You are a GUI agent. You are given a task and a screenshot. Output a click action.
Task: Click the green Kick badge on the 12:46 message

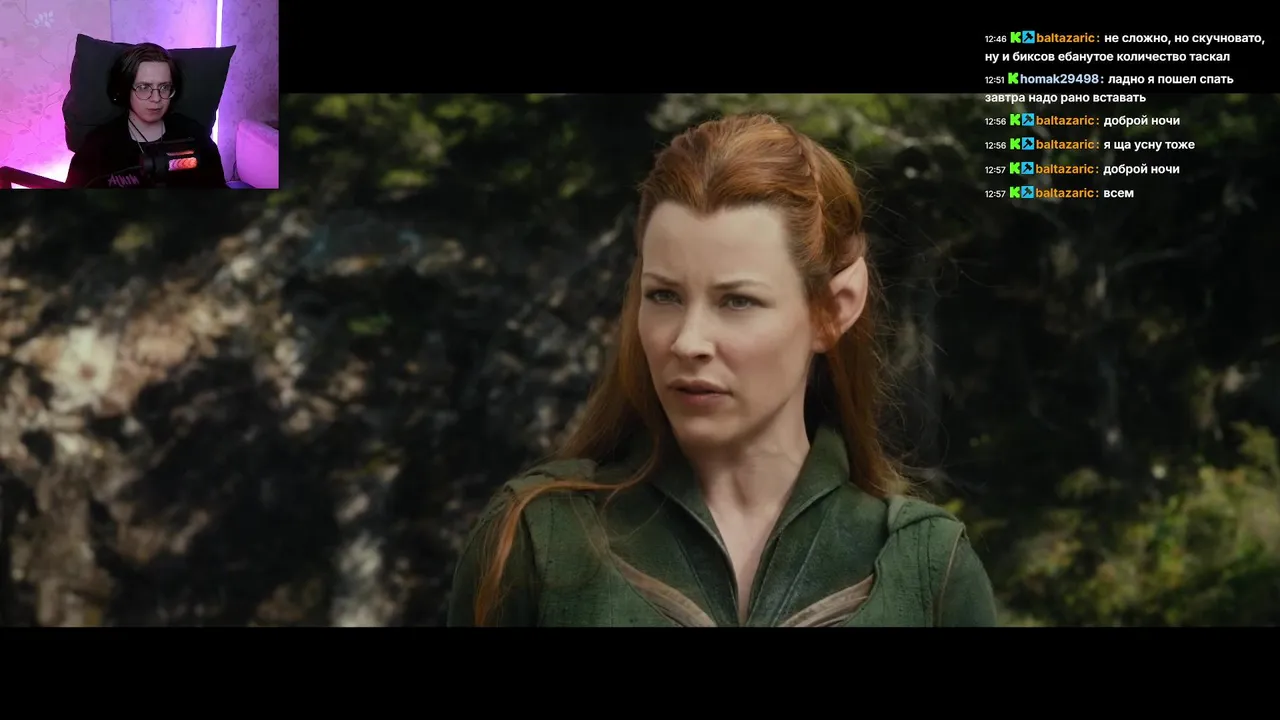click(x=1016, y=38)
